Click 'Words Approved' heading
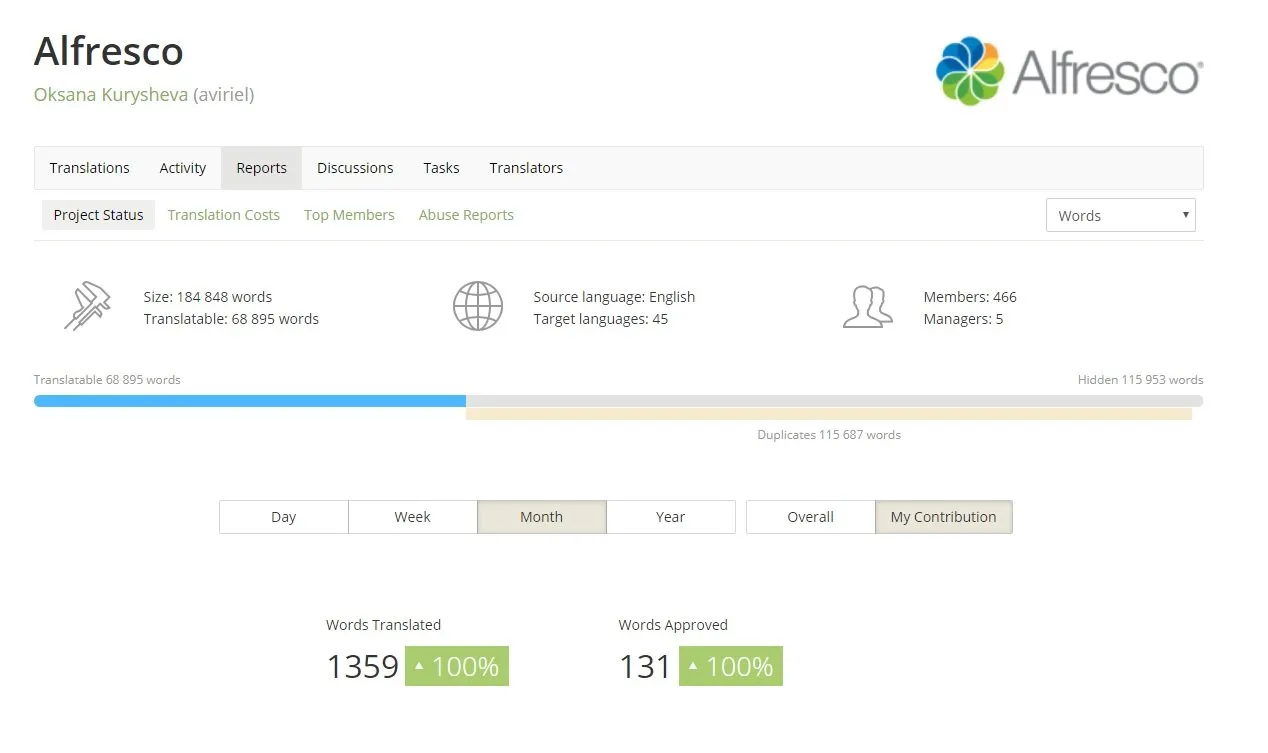The image size is (1268, 753). click(673, 625)
